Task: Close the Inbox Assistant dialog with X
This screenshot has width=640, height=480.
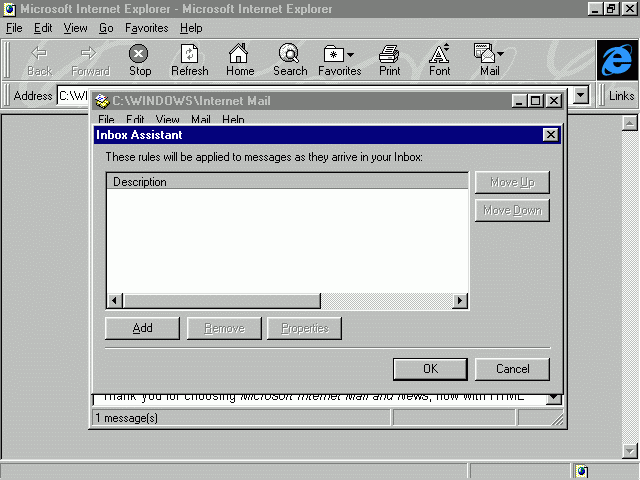Action: [x=550, y=135]
